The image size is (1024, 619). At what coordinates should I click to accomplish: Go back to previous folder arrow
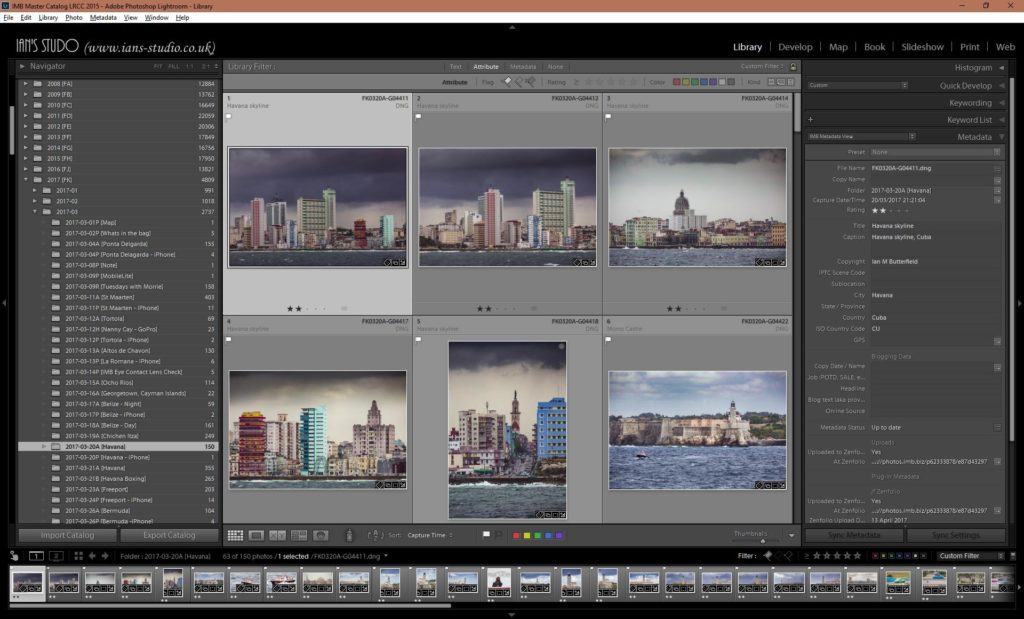92,556
